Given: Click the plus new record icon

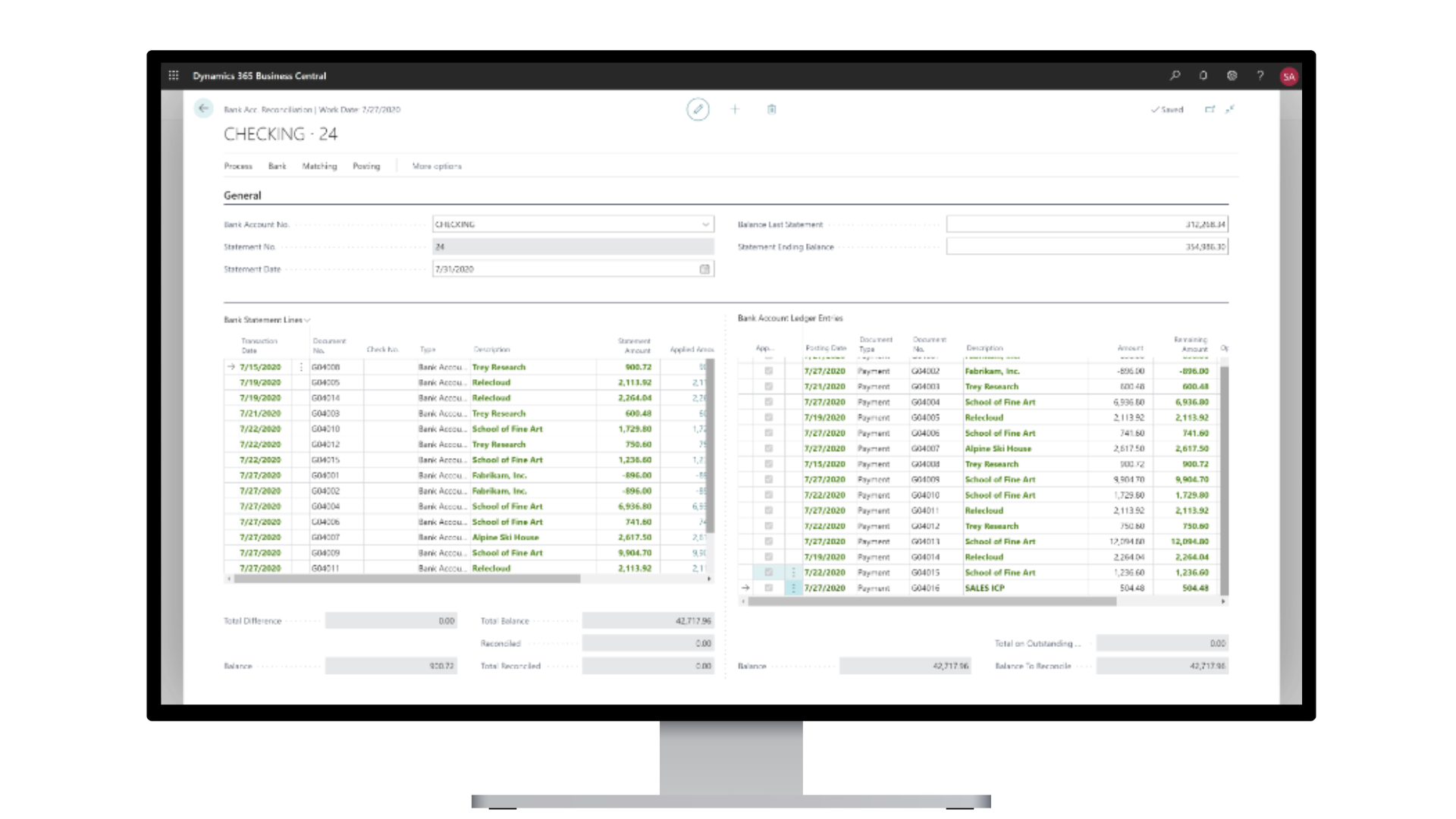Looking at the screenshot, I should click(x=735, y=109).
